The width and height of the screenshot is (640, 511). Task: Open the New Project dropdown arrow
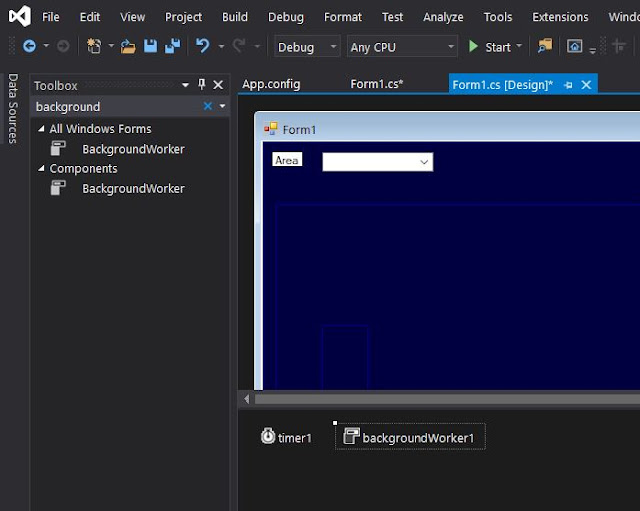[x=111, y=46]
